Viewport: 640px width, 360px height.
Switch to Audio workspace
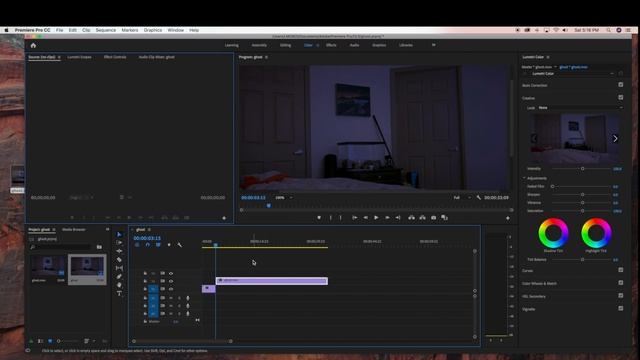click(354, 45)
